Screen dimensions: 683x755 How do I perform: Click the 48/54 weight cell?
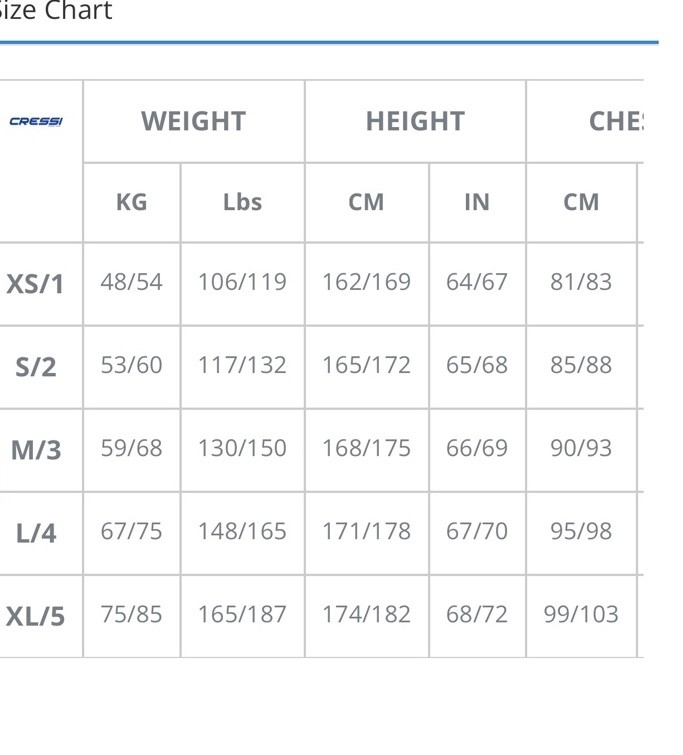pos(131,282)
